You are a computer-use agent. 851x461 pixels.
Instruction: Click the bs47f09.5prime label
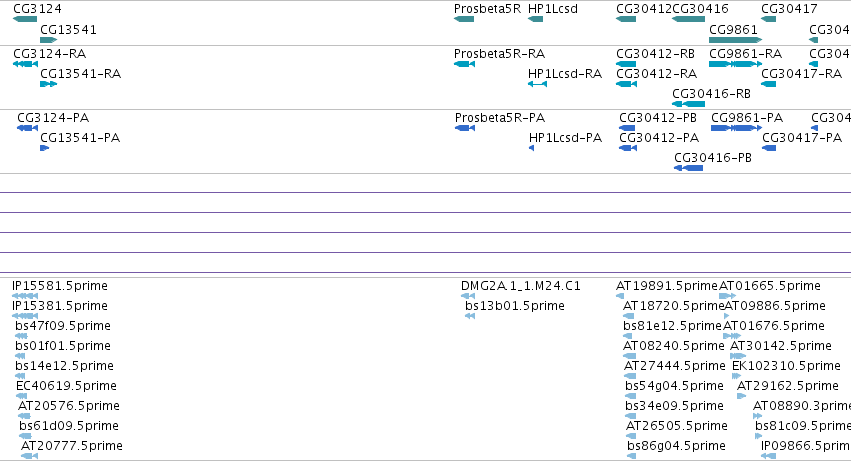(63, 326)
